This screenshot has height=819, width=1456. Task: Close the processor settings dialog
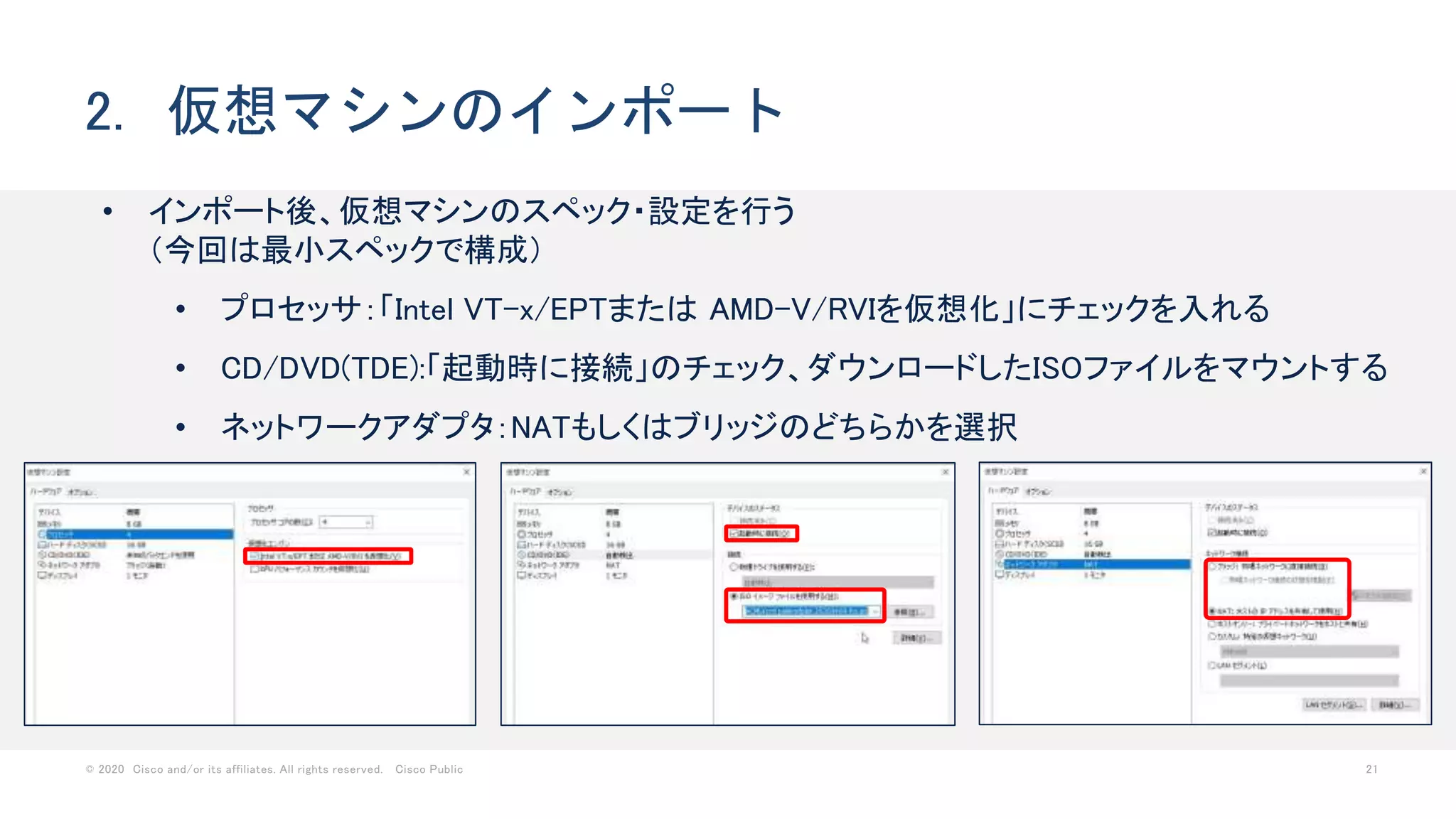(466, 472)
